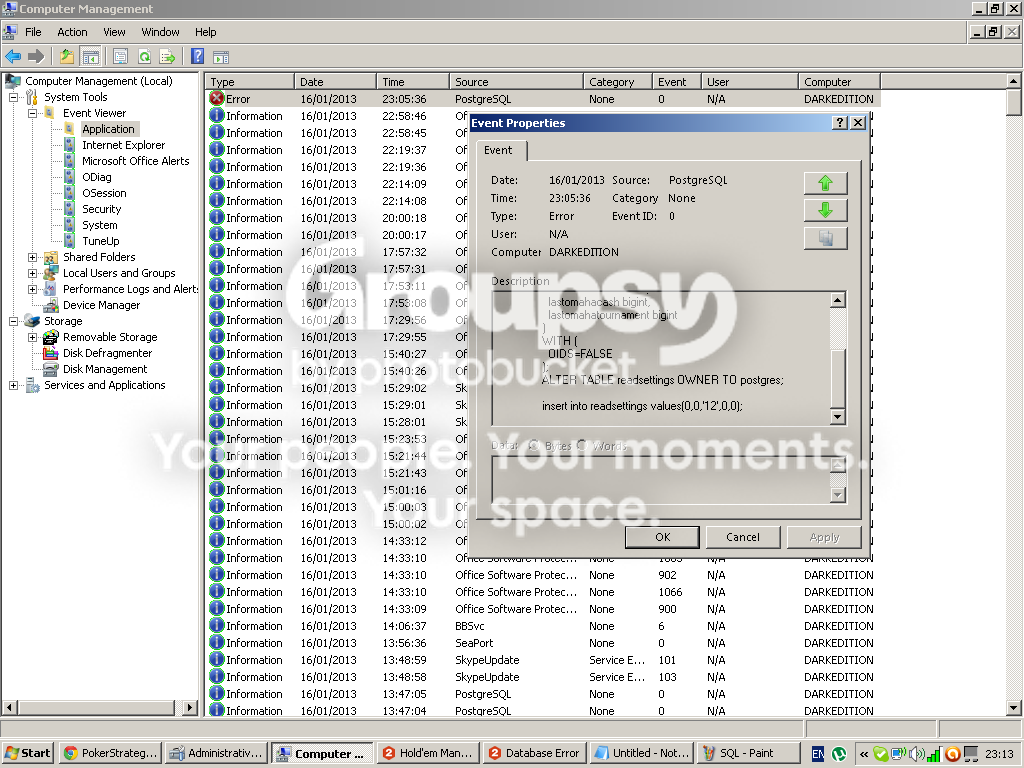Expand the Services and Applications node
The height and width of the screenshot is (768, 1024).
[x=13, y=385]
